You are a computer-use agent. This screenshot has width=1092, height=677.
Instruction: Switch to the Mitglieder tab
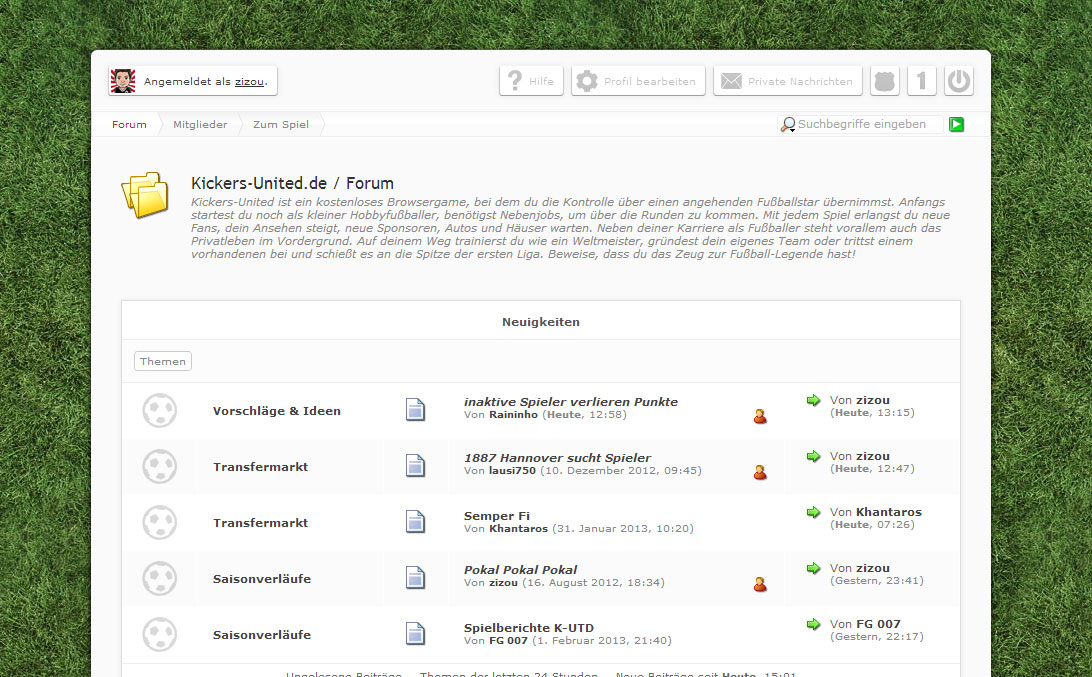click(200, 125)
